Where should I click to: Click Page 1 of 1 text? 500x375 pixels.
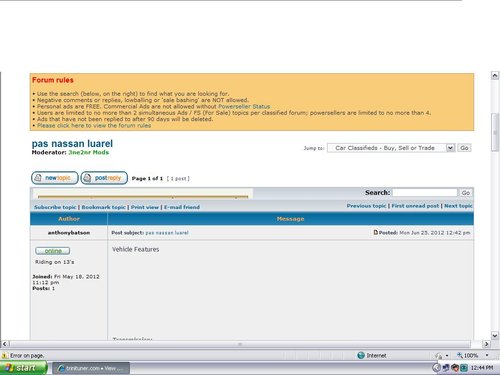pos(147,178)
